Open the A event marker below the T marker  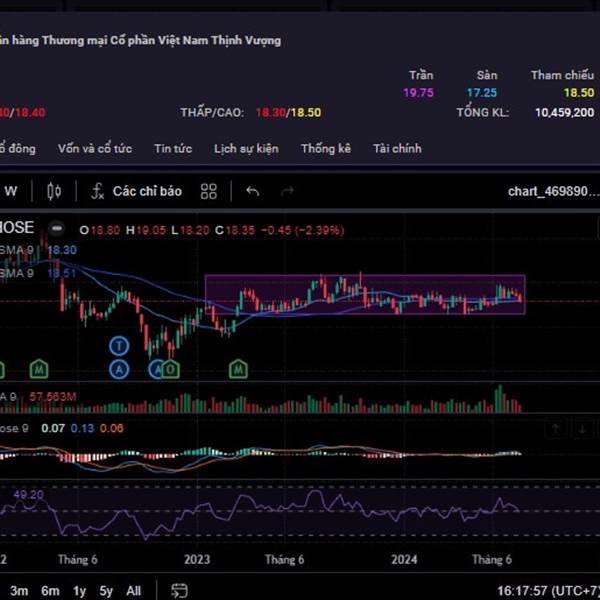tap(119, 370)
